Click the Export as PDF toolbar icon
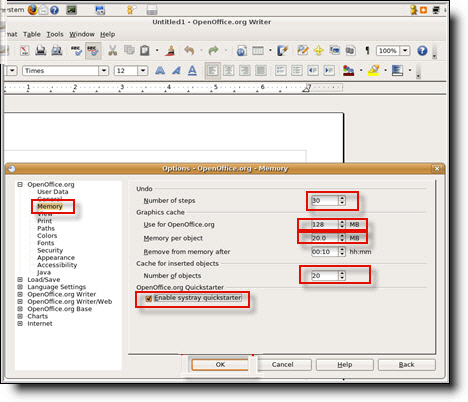 25,51
